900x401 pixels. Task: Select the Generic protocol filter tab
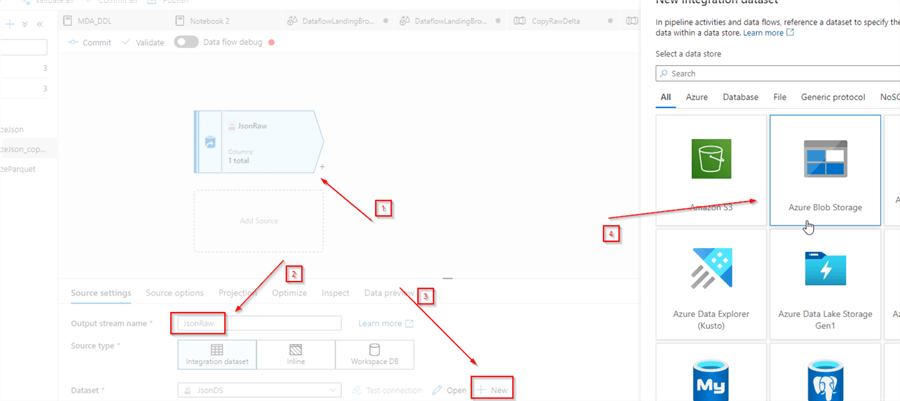[x=833, y=98]
